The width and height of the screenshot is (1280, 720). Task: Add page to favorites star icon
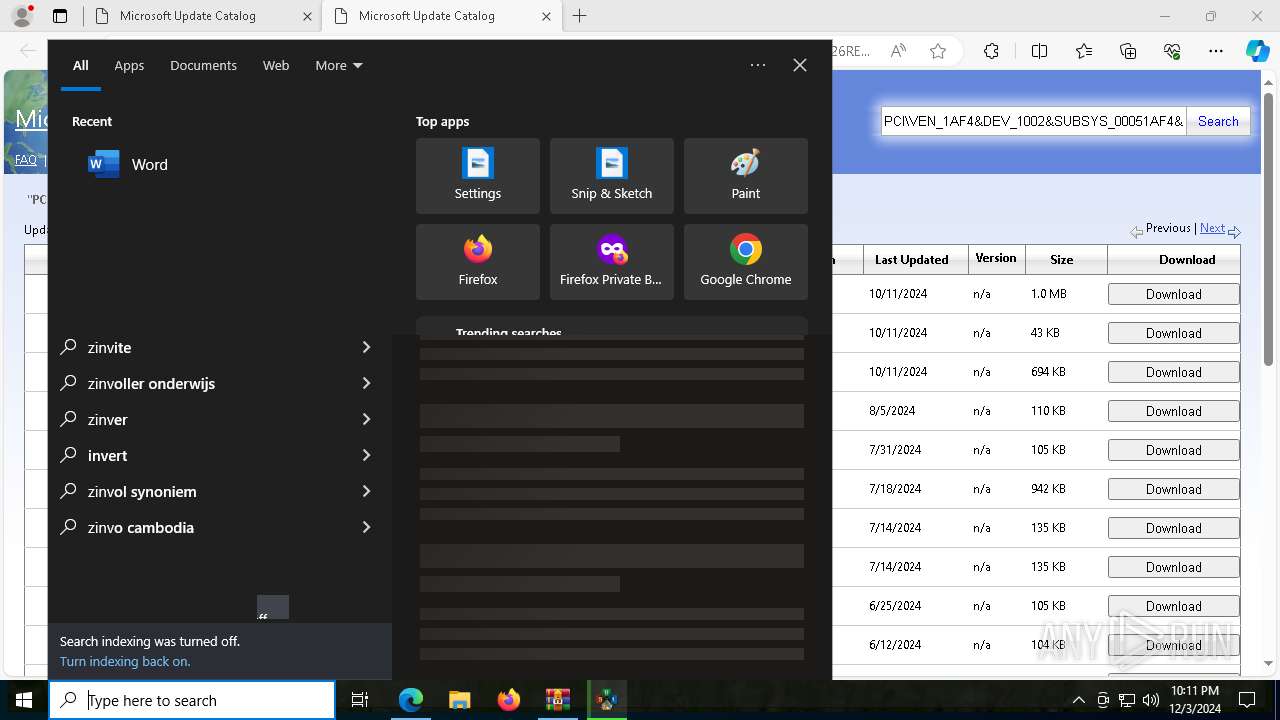coord(938,51)
